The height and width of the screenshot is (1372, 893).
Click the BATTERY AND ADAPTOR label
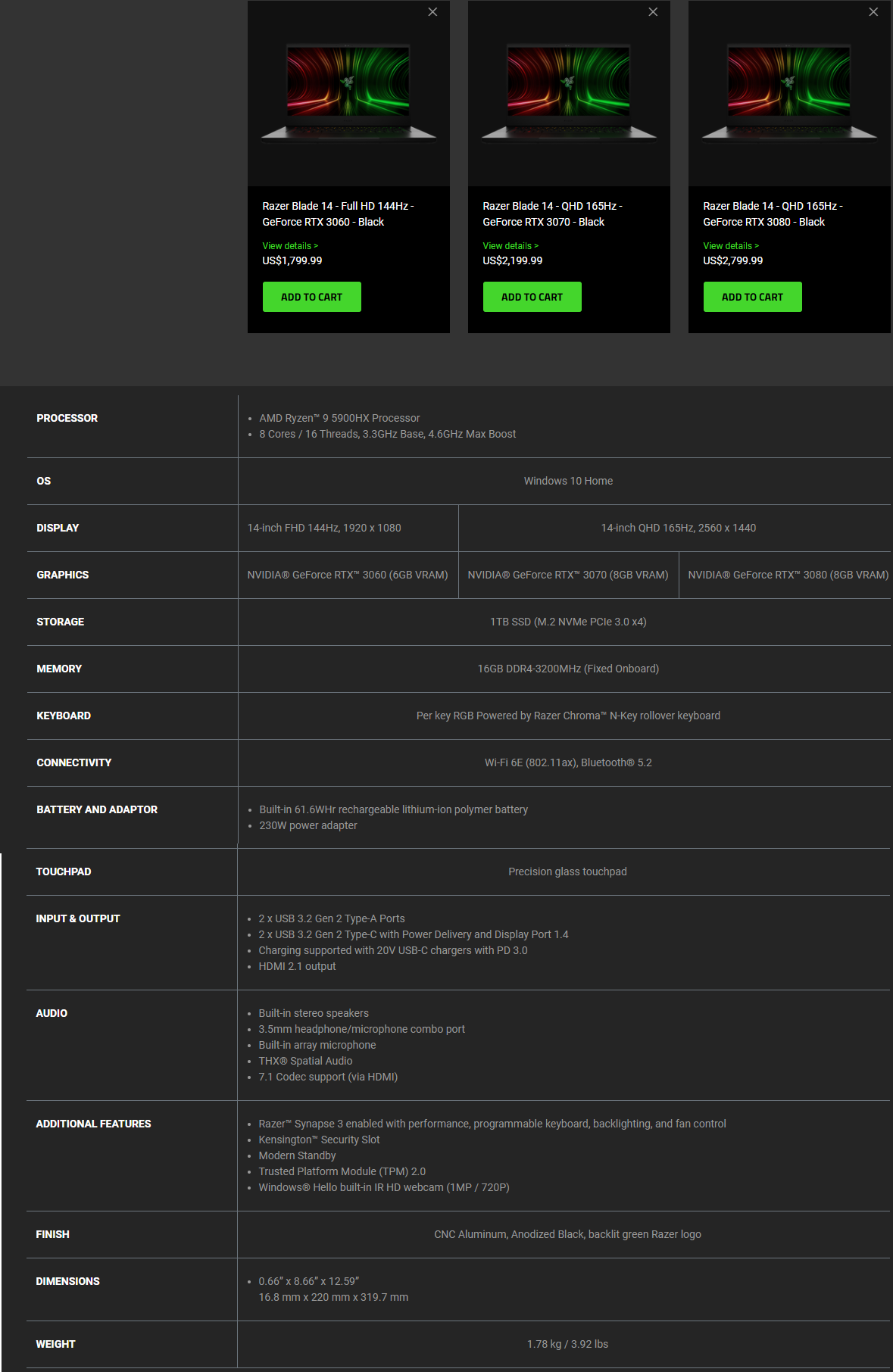coord(97,809)
